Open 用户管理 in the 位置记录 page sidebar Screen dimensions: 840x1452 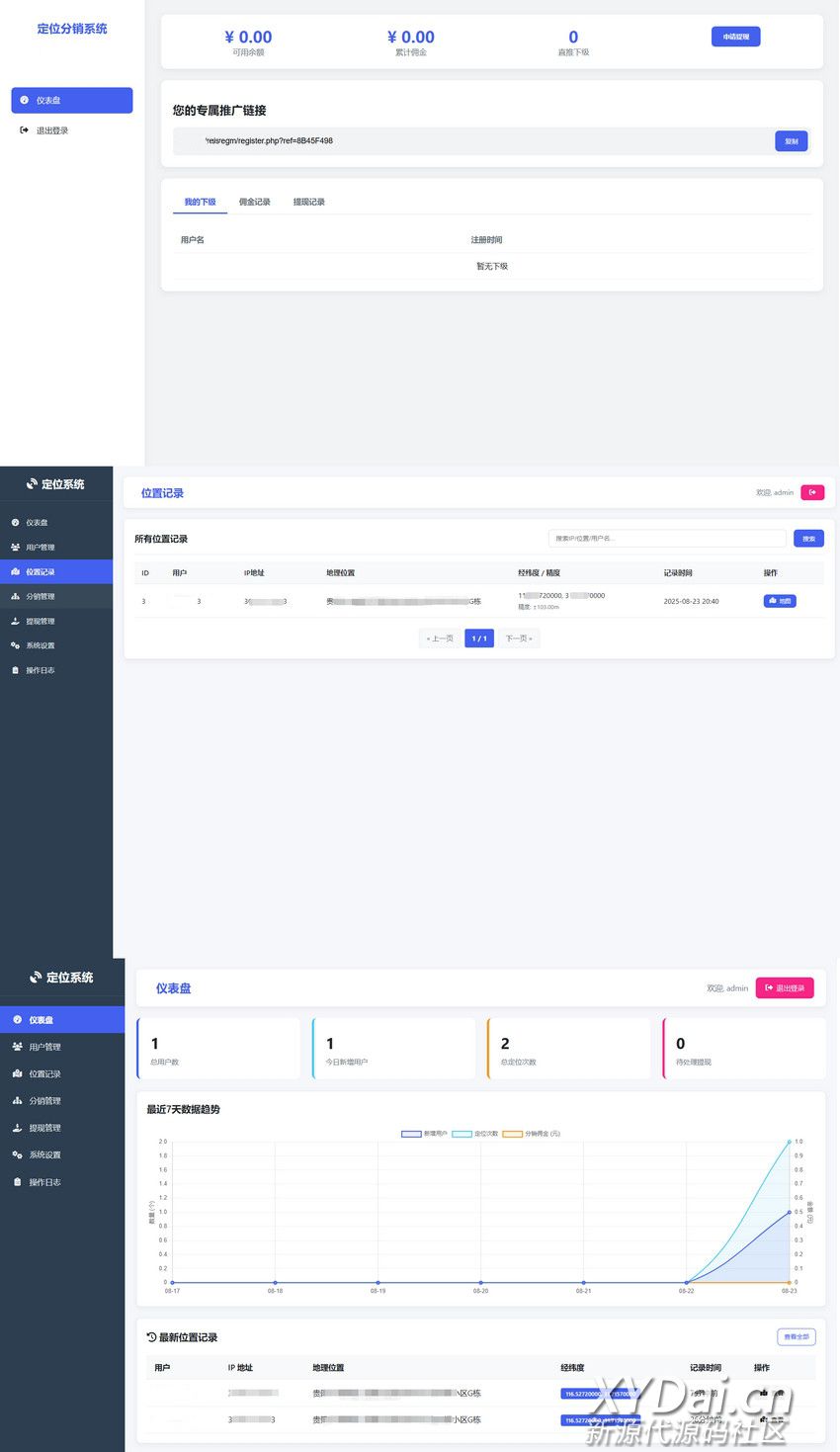40,548
